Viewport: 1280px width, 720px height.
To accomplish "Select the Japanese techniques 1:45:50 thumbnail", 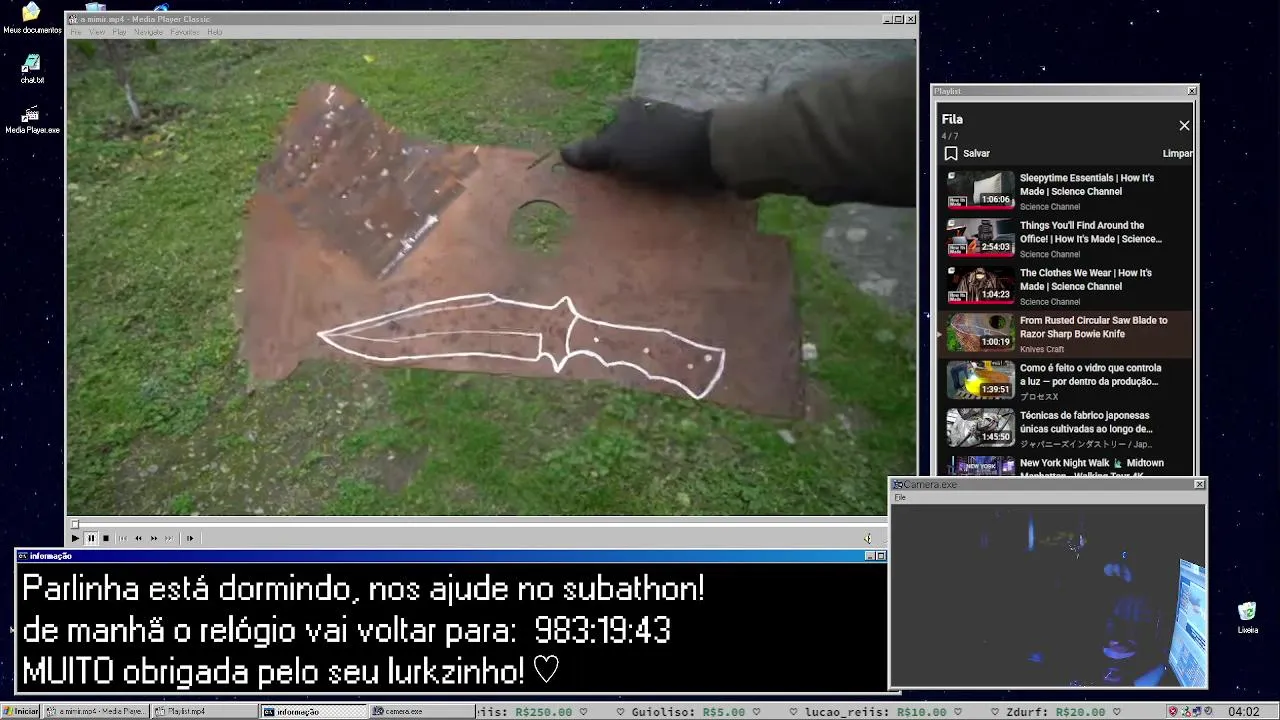I will [x=981, y=427].
